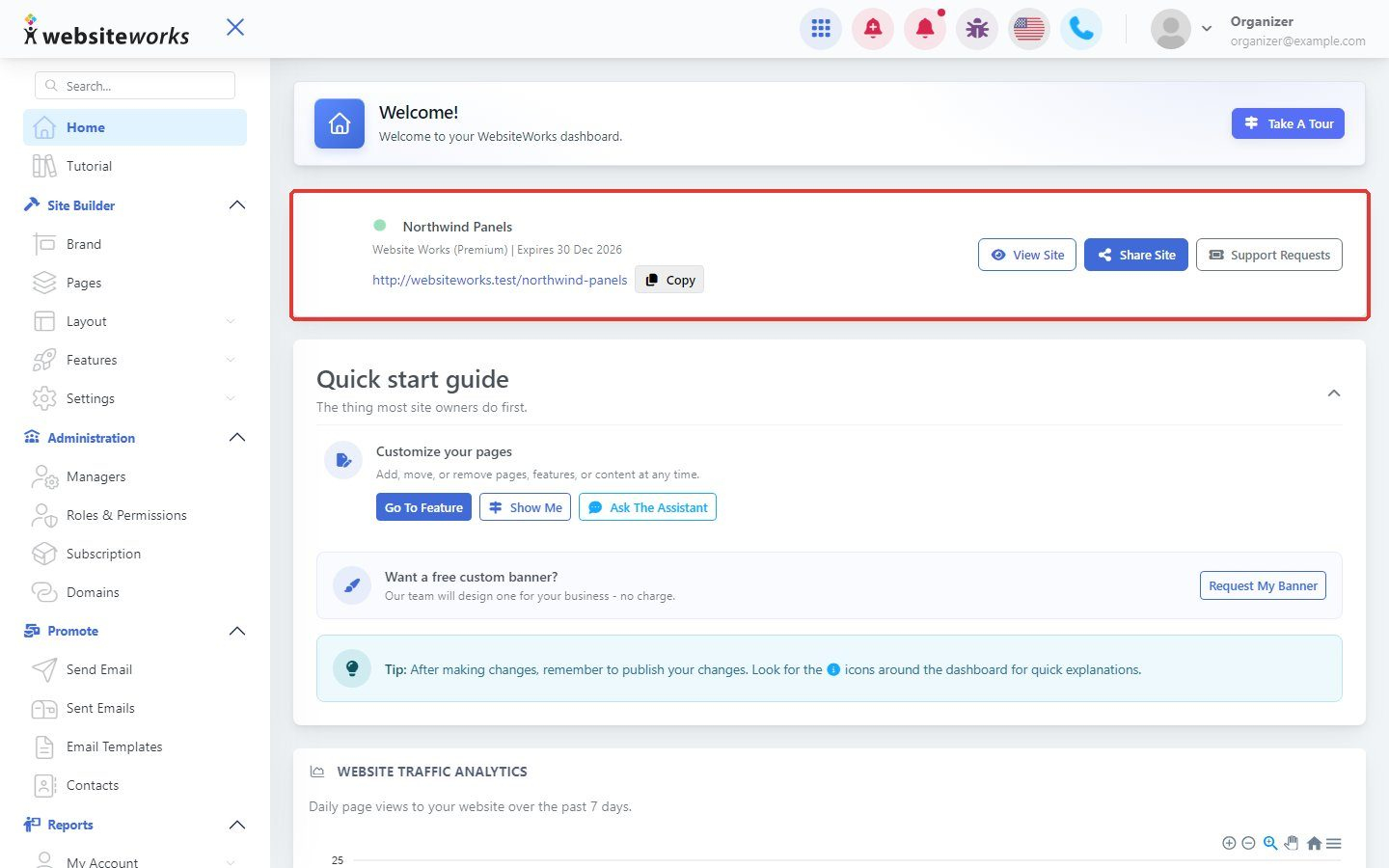
Task: Collapse the Quick start guide panel
Action: 1334,393
